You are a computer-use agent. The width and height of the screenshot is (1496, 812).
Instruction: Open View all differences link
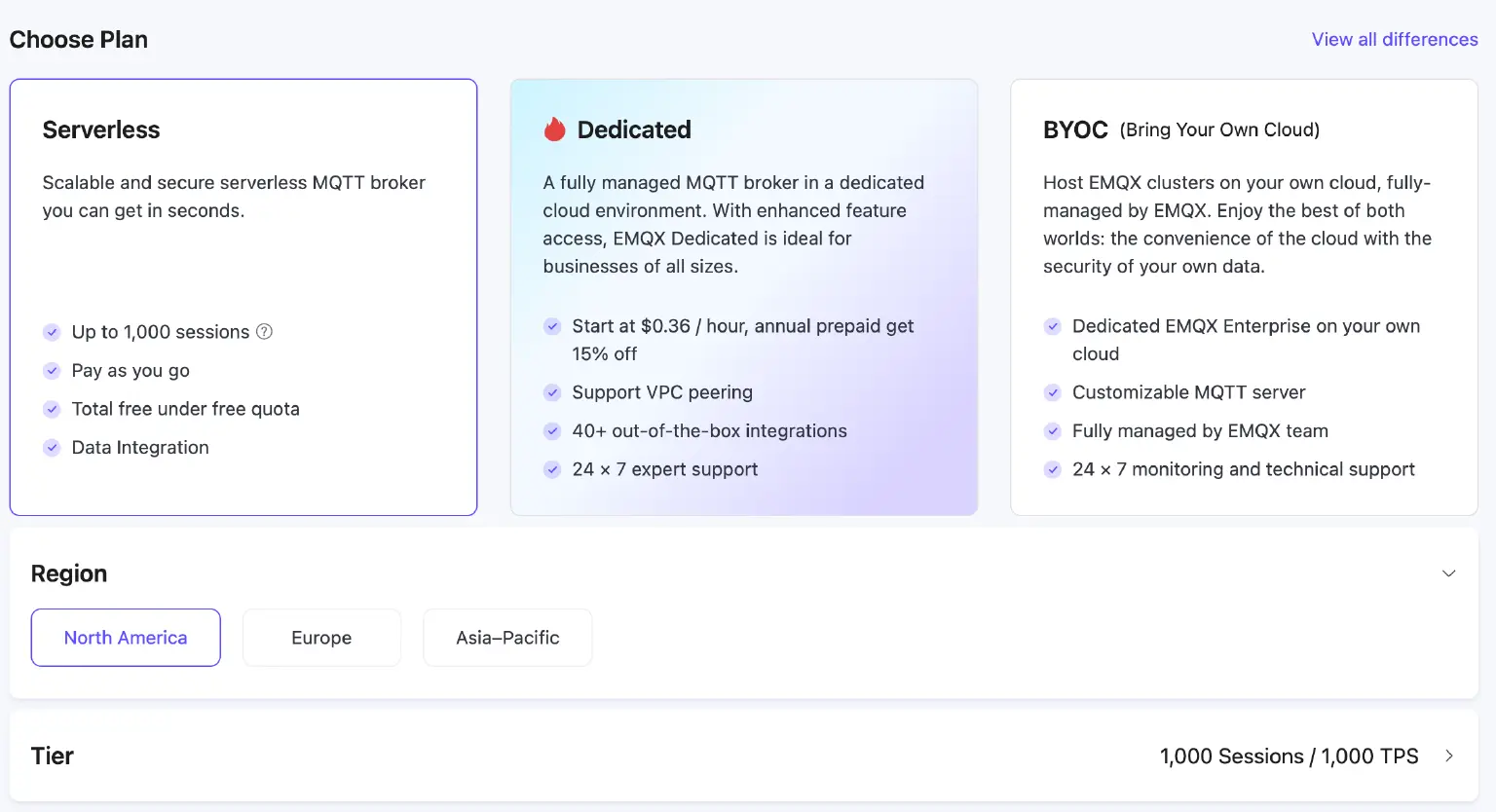coord(1394,40)
